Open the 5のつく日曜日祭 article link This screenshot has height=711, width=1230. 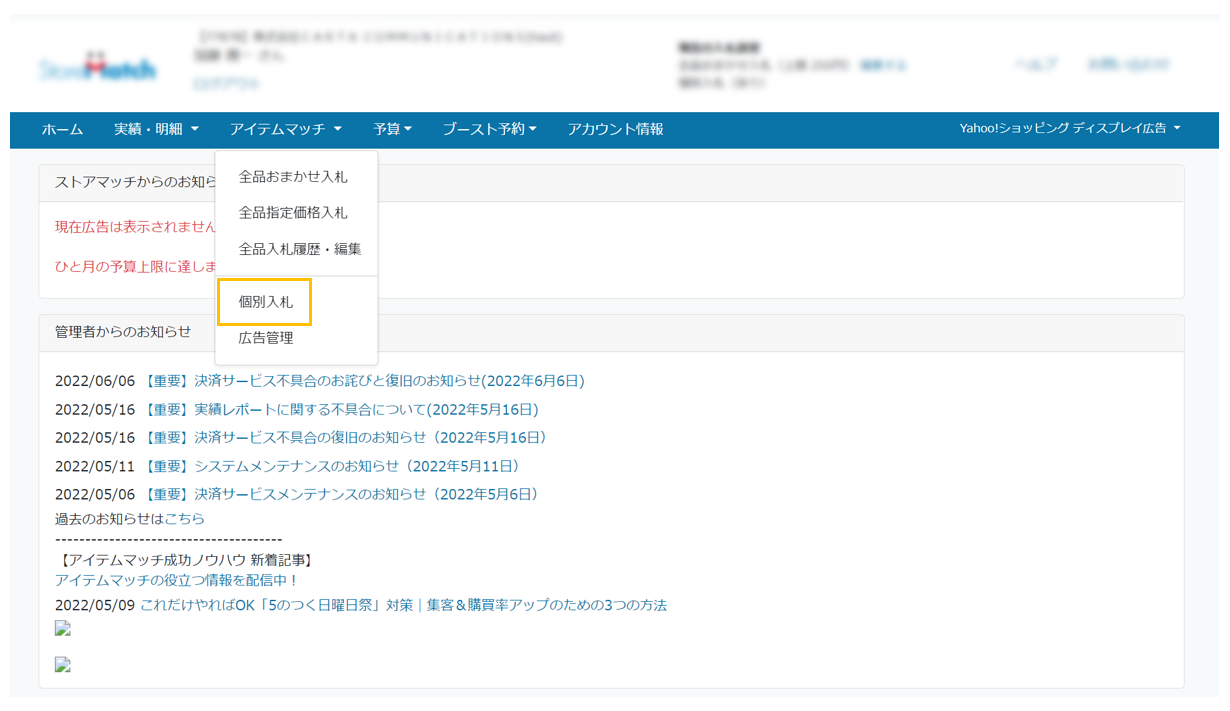(x=403, y=605)
